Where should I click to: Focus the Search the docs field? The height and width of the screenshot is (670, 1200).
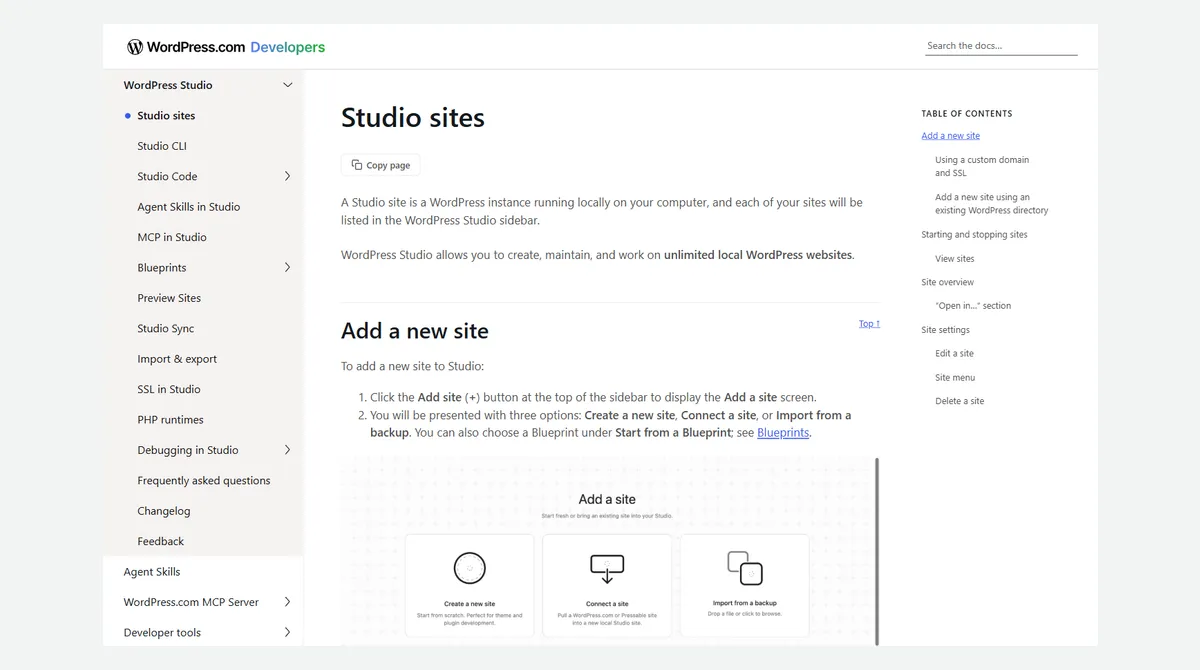pyautogui.click(x=1001, y=46)
